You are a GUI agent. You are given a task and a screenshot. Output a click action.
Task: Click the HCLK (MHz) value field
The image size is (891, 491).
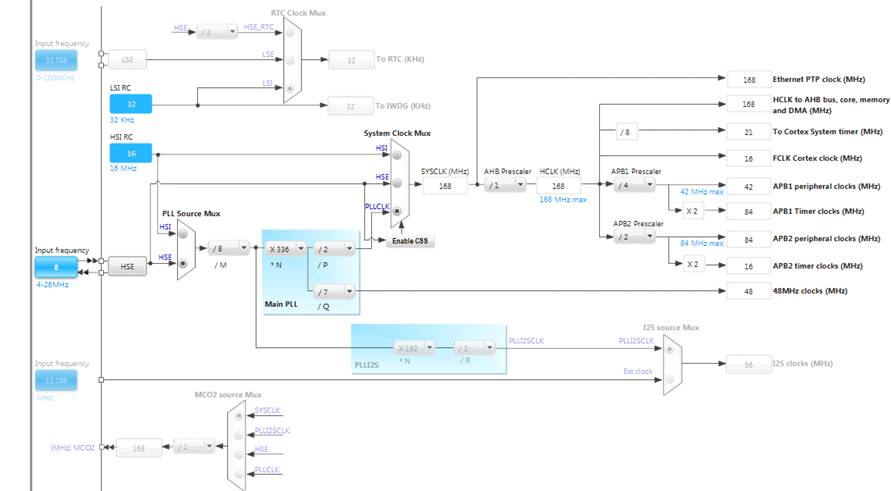[x=558, y=186]
